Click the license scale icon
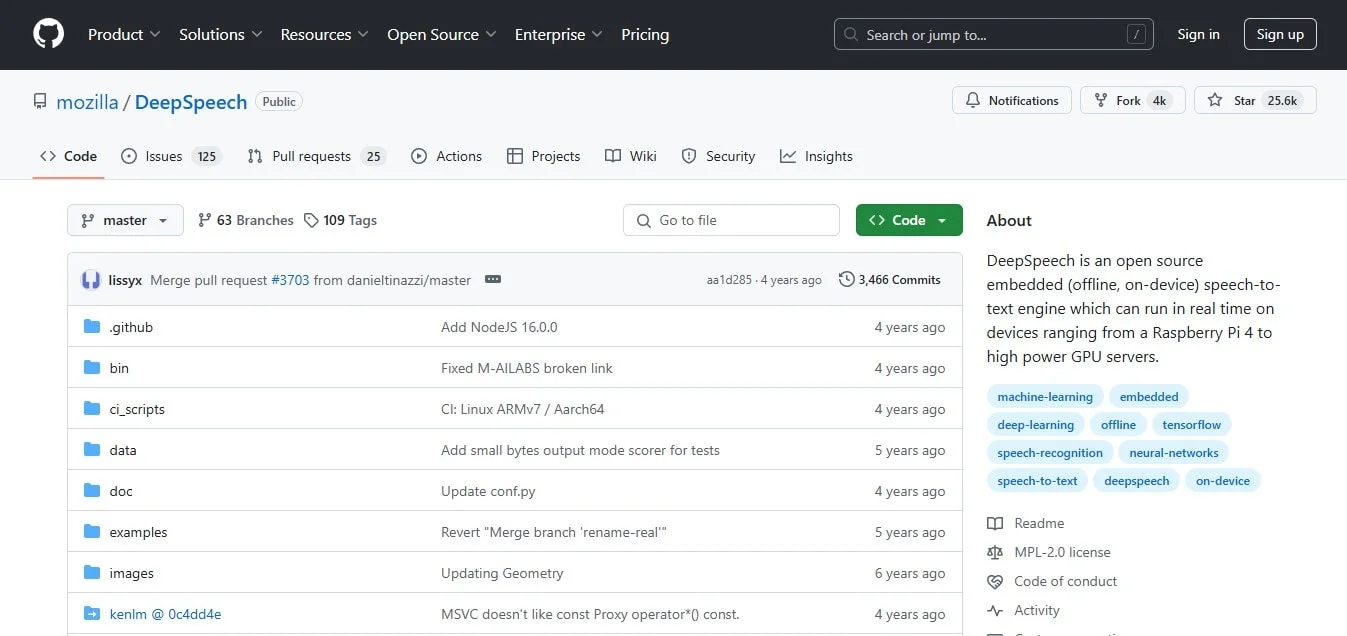The height and width of the screenshot is (636, 1347). [x=995, y=552]
